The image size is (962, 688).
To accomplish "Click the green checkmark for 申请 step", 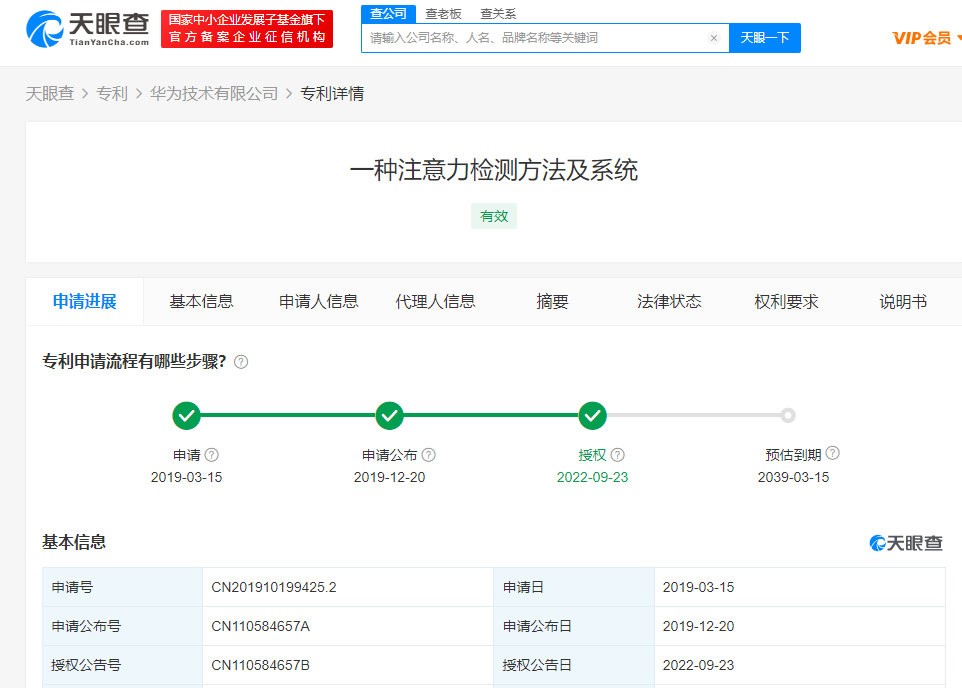I will click(186, 415).
